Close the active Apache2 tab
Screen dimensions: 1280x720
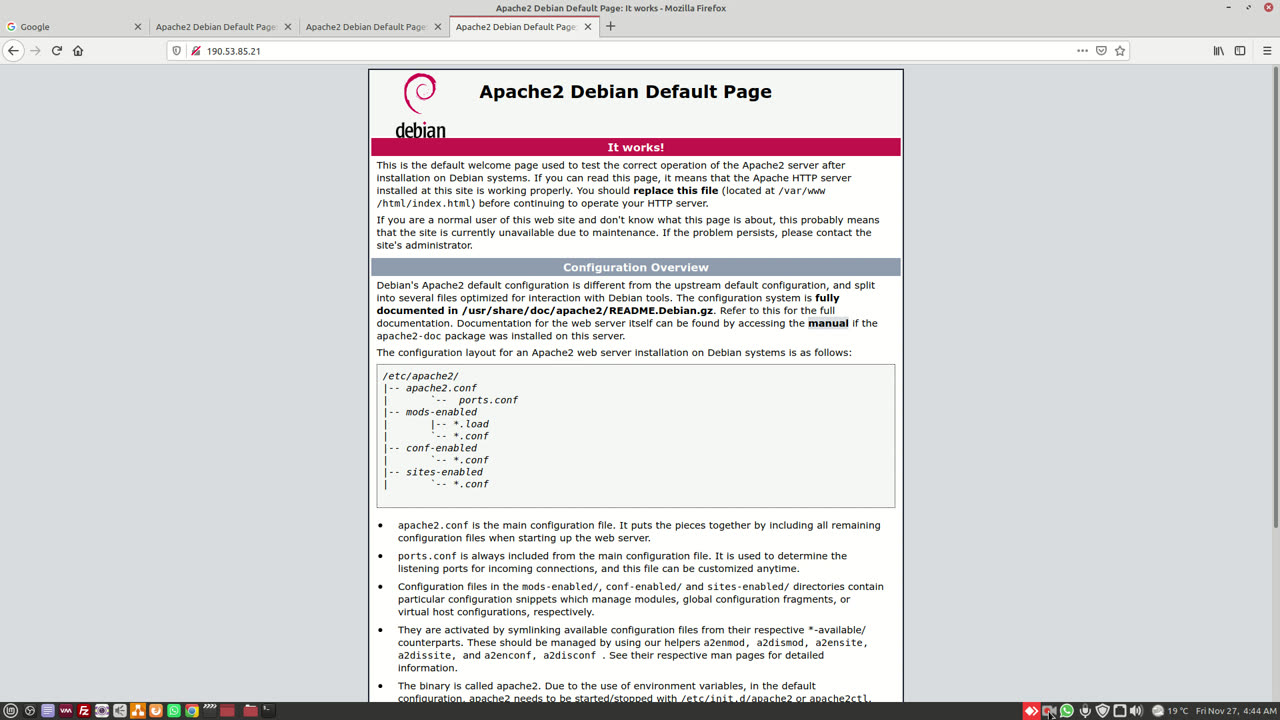(588, 27)
